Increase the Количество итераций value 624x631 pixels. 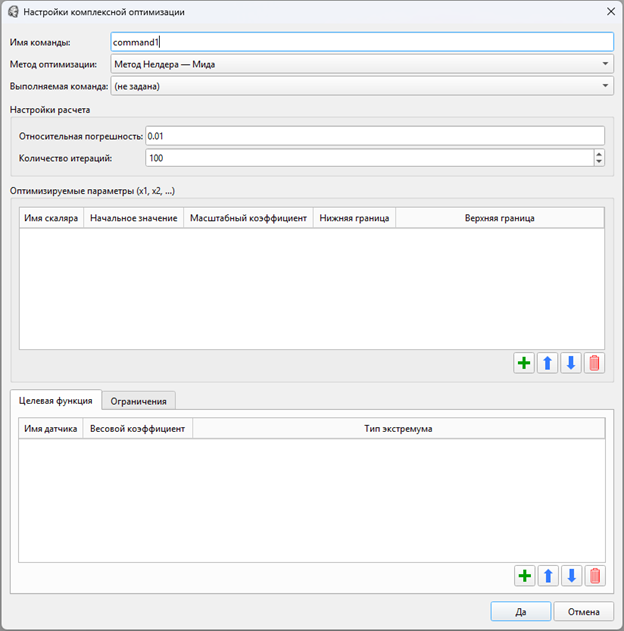coord(599,154)
